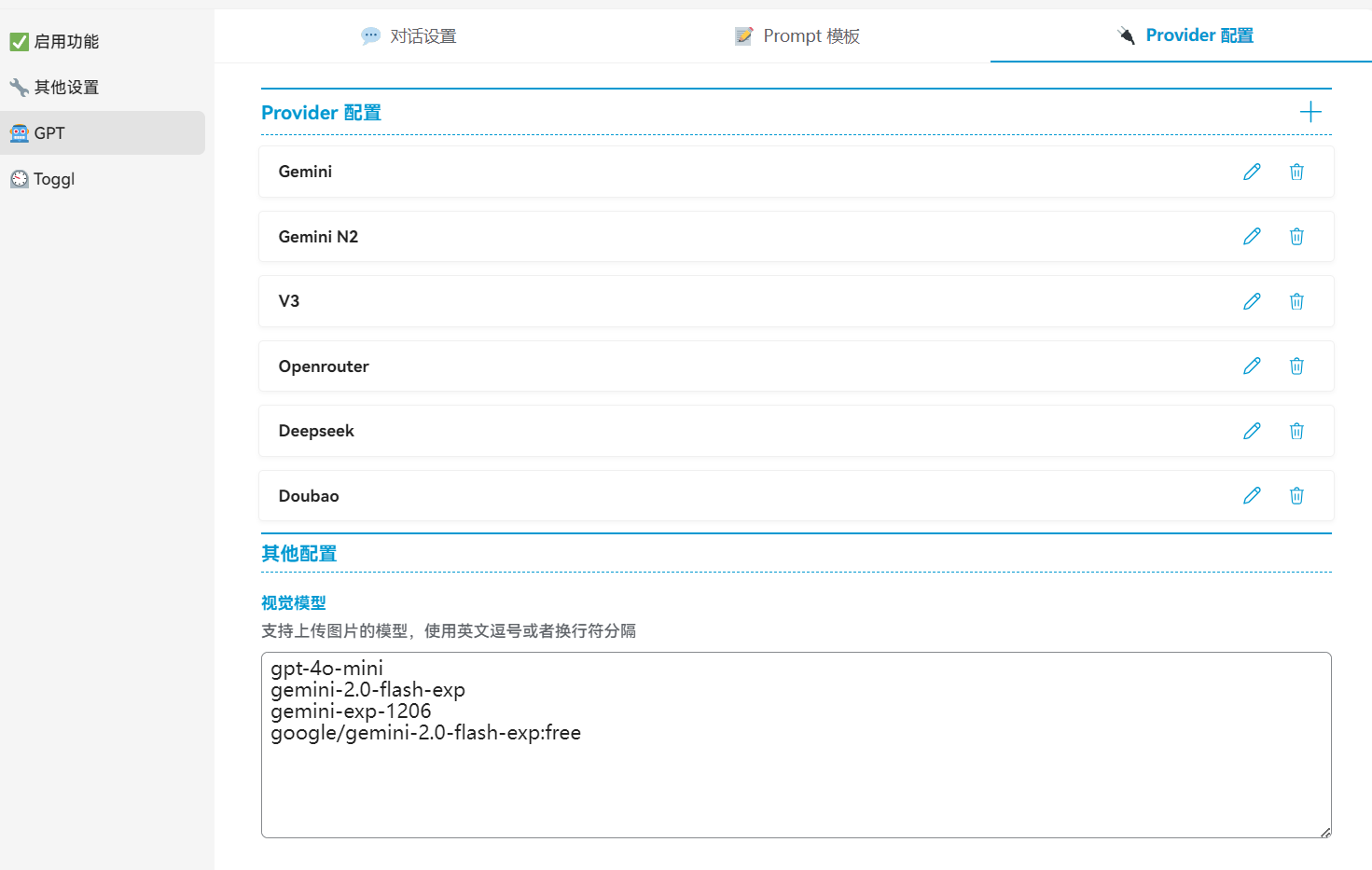The width and height of the screenshot is (1372, 870).
Task: Edit the Deepseek provider
Action: click(1252, 431)
